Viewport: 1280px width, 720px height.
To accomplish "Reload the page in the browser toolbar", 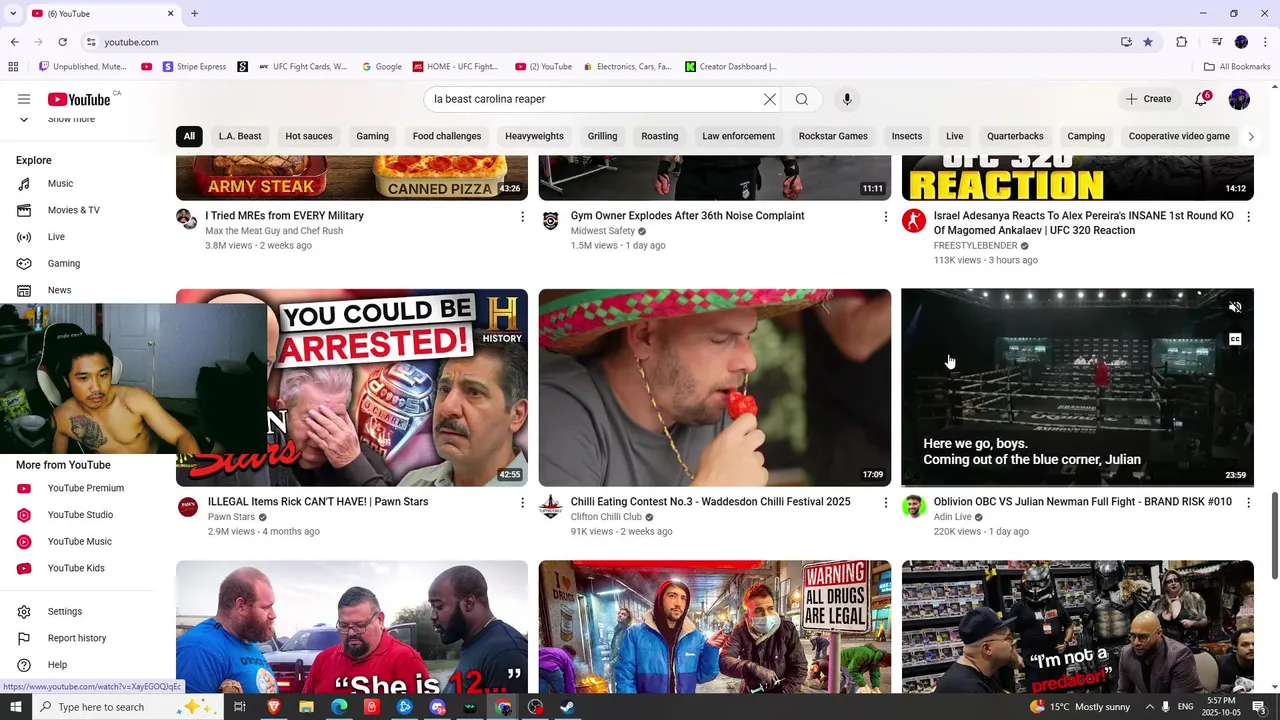I will tap(62, 42).
